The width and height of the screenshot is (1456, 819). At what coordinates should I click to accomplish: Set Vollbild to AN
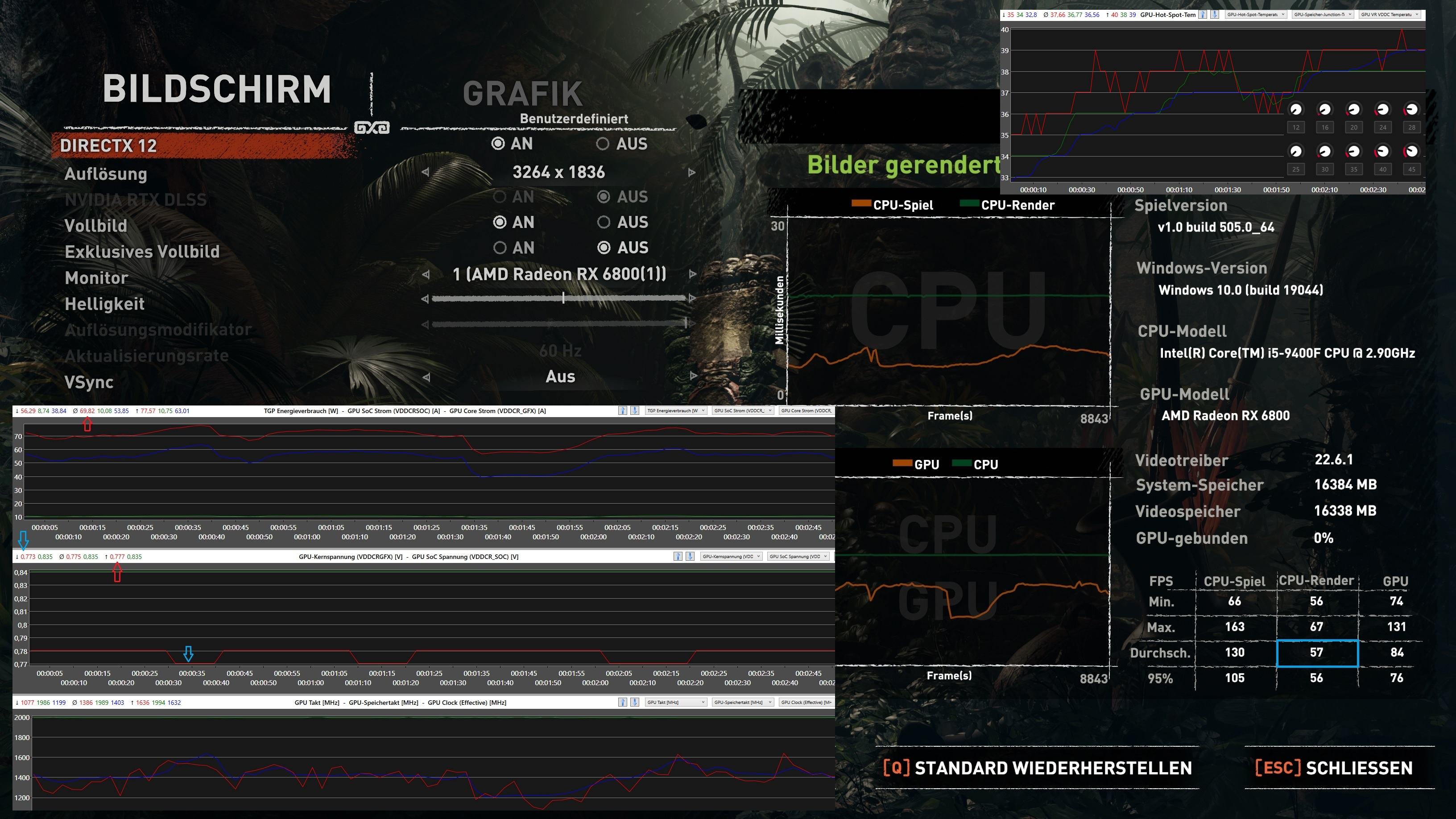[x=513, y=222]
